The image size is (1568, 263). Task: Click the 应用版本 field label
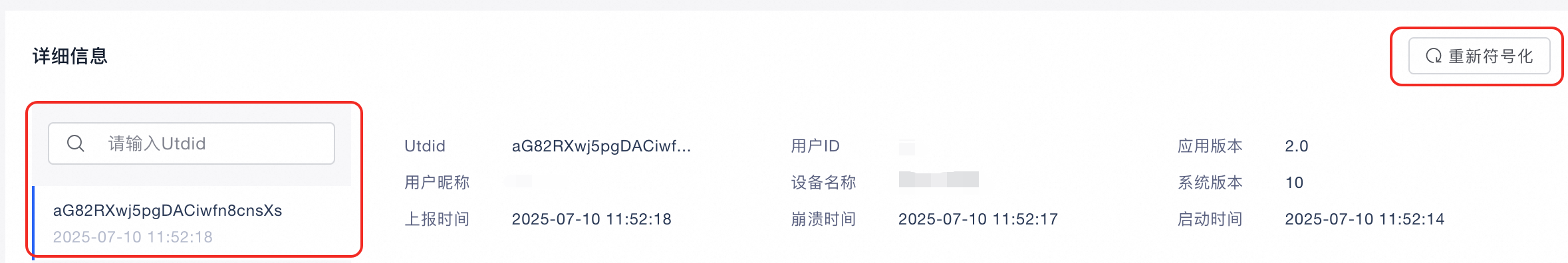(x=1210, y=146)
